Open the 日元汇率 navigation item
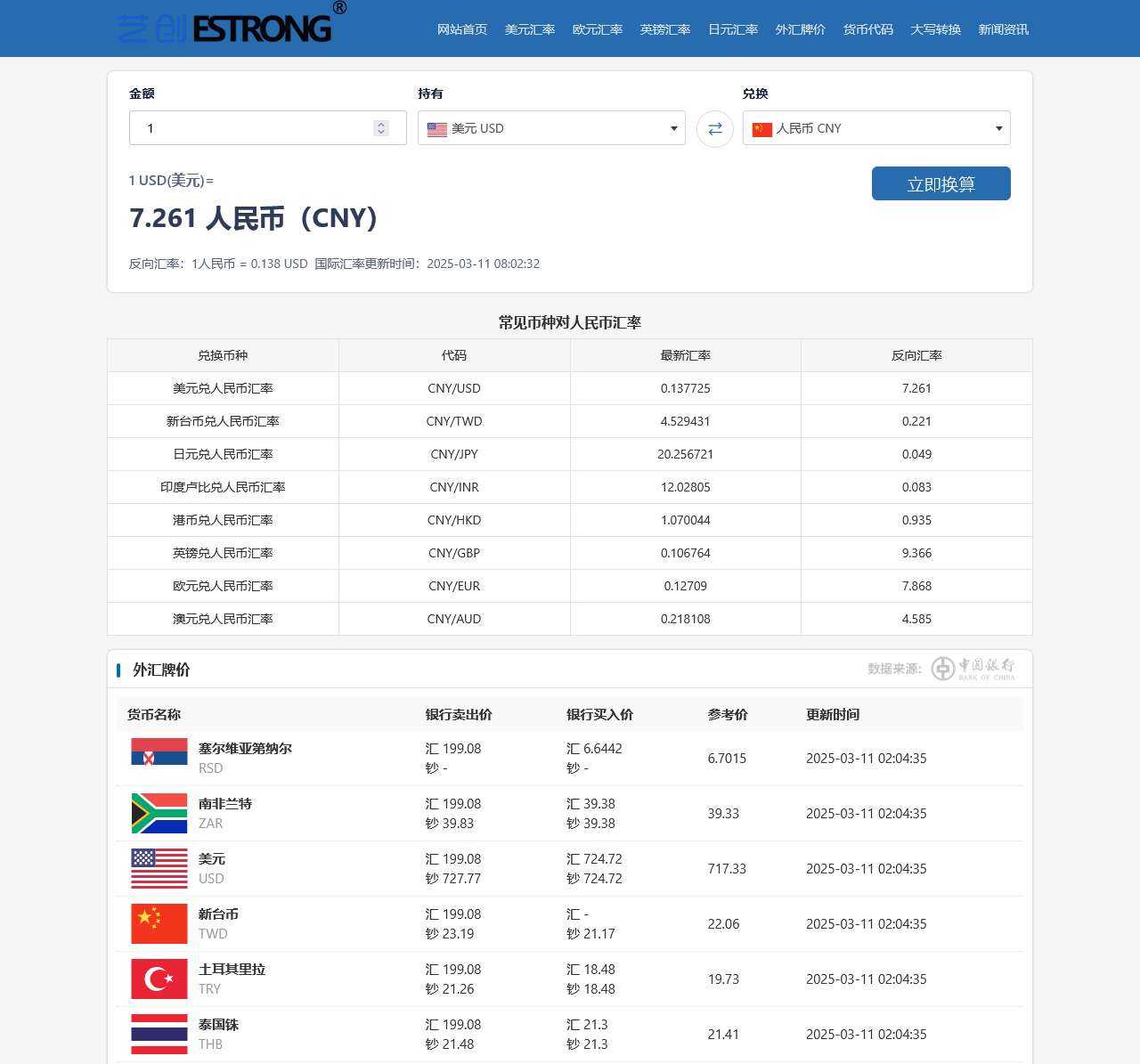 point(733,29)
